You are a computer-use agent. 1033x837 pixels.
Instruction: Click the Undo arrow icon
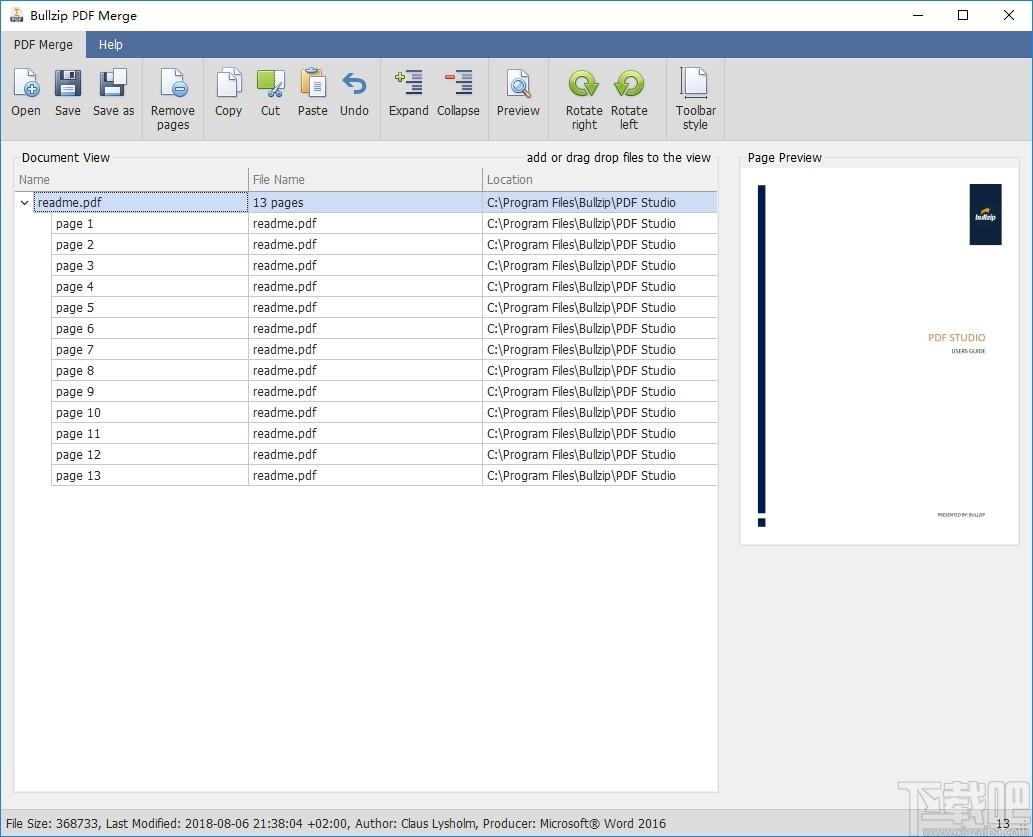coord(354,84)
